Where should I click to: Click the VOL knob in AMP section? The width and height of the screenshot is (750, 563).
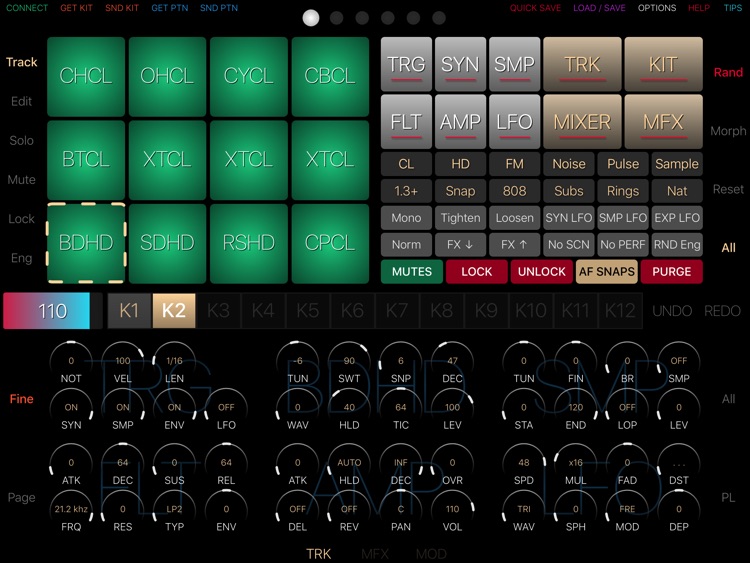pyautogui.click(x=452, y=511)
